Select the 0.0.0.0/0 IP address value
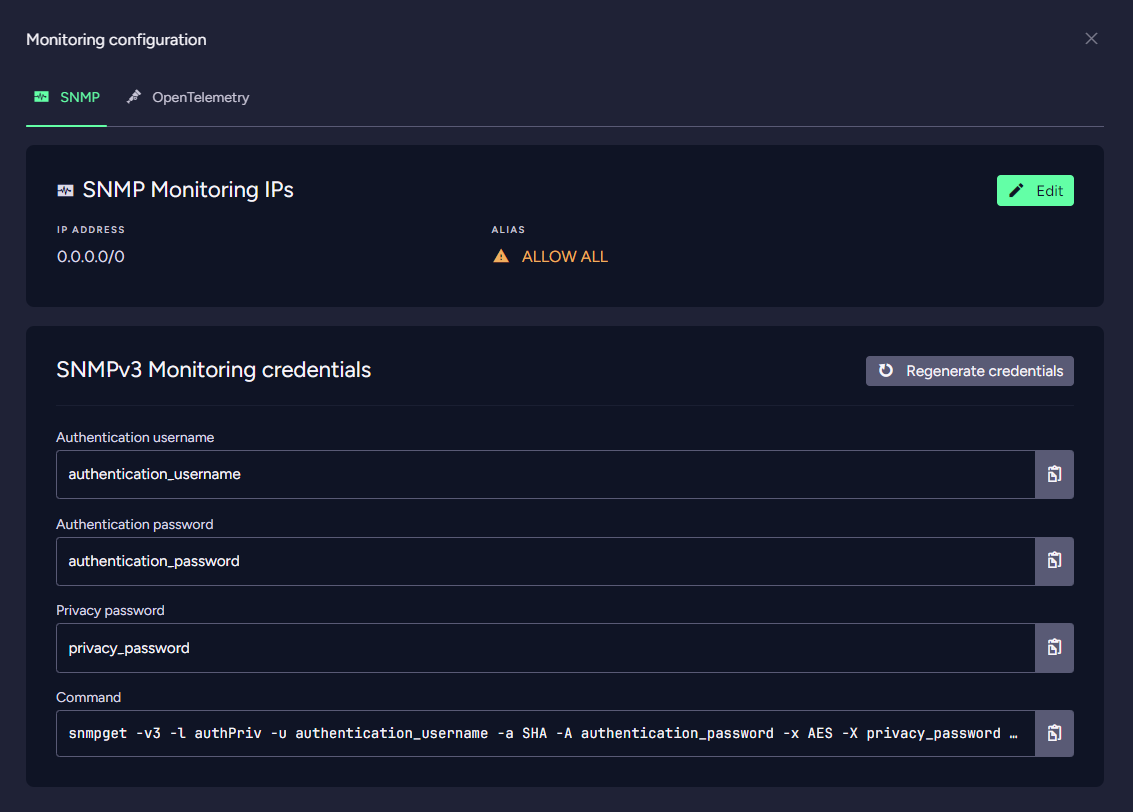This screenshot has width=1133, height=812. (x=91, y=256)
